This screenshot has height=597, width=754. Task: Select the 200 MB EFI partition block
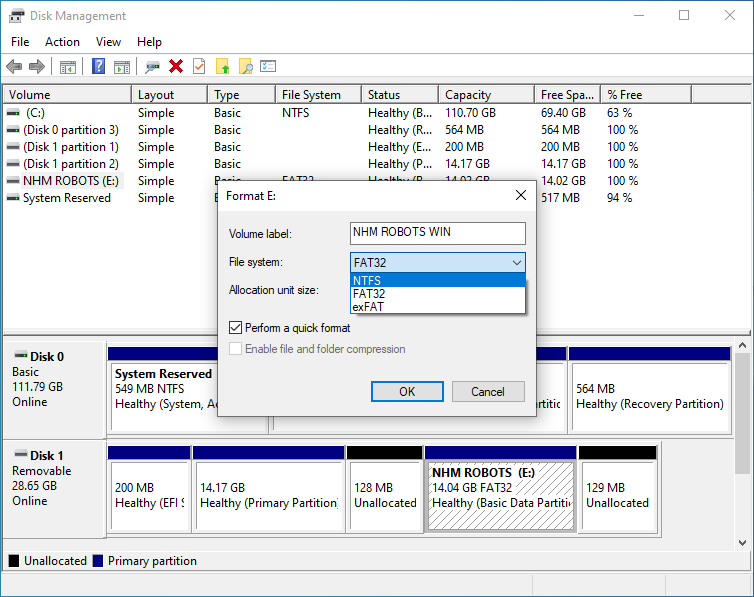[x=149, y=489]
